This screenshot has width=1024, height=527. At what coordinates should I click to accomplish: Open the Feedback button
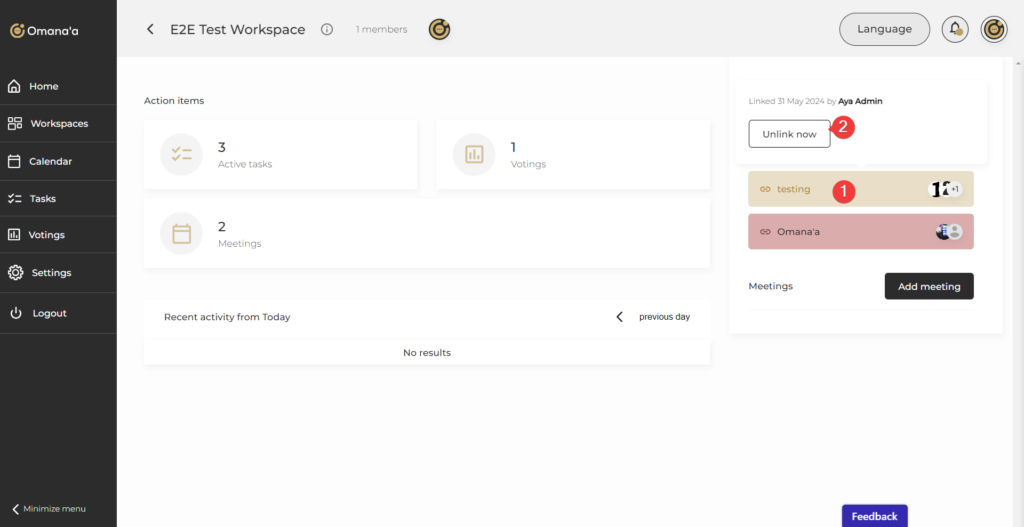coord(874,516)
